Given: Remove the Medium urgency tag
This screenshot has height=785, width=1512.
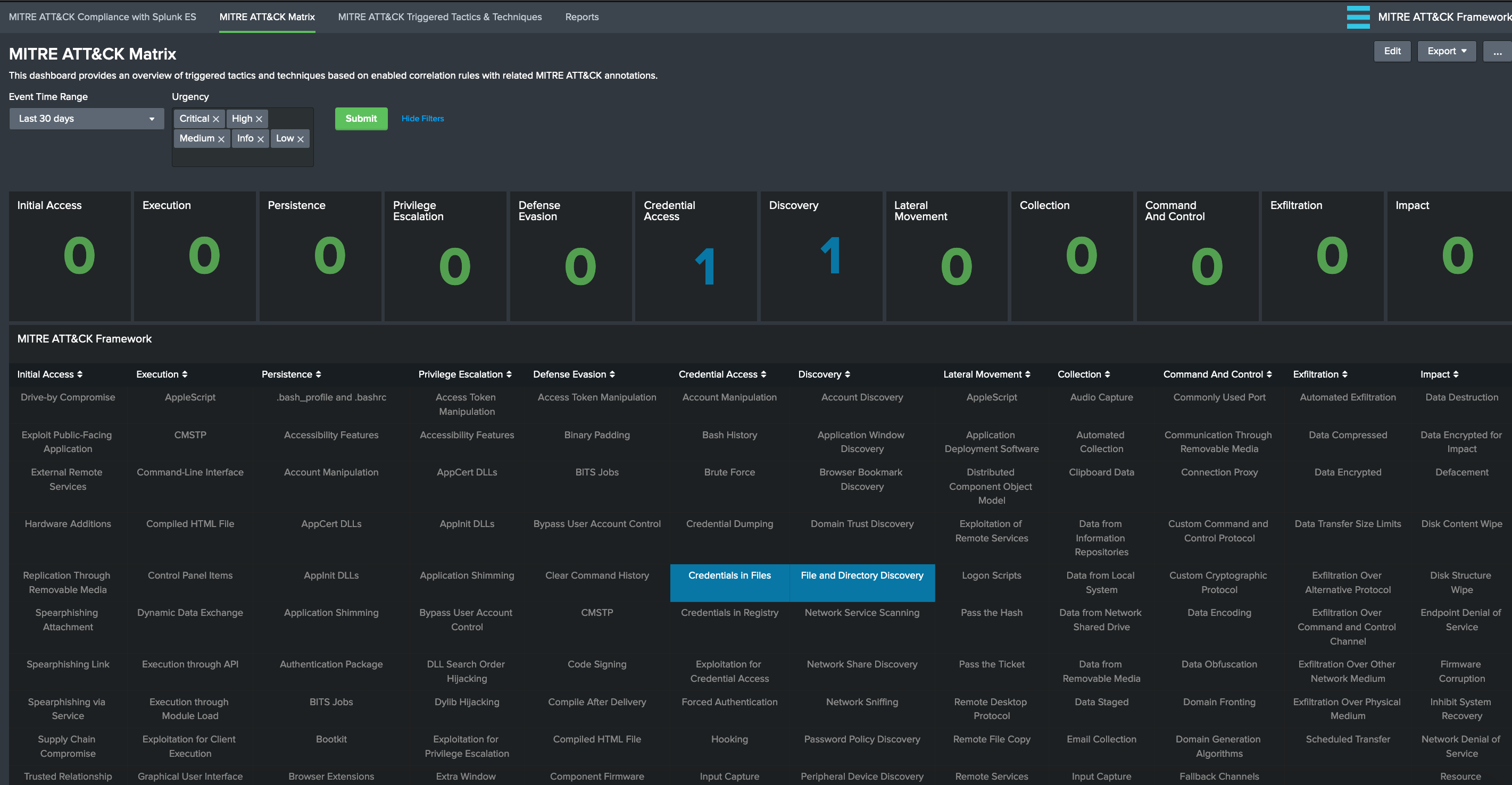Looking at the screenshot, I should click(x=221, y=139).
